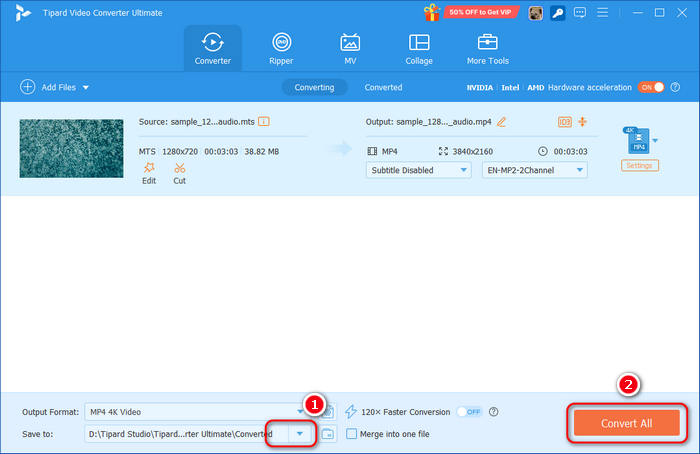Click the source video thumbnail
Image resolution: width=700 pixels, height=454 pixels.
[x=70, y=148]
